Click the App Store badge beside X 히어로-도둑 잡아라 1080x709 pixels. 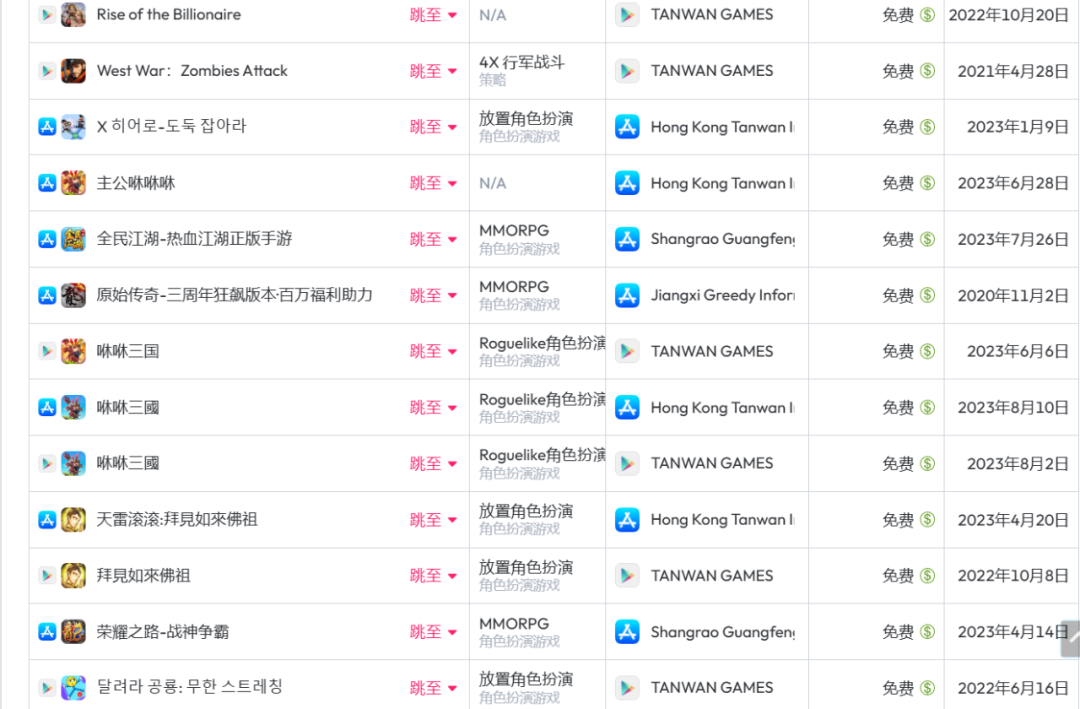(x=47, y=127)
